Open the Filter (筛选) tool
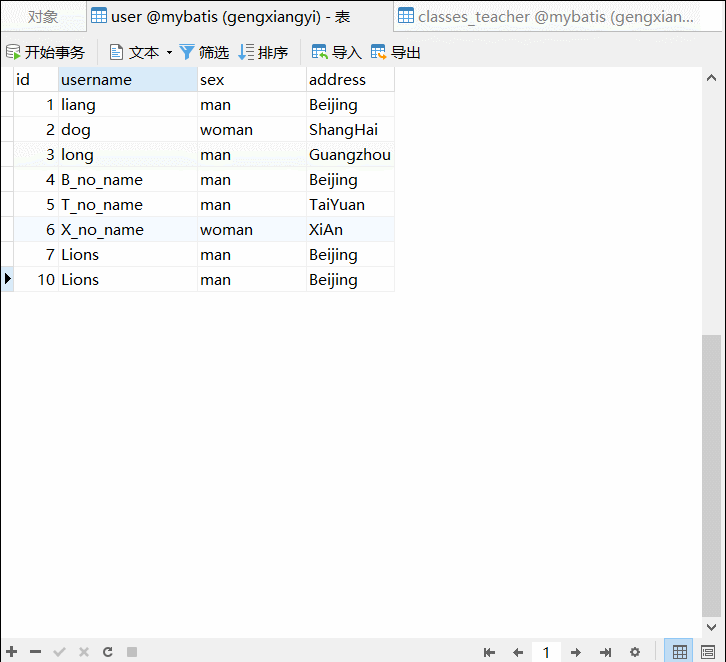Image resolution: width=726 pixels, height=662 pixels. pos(204,52)
